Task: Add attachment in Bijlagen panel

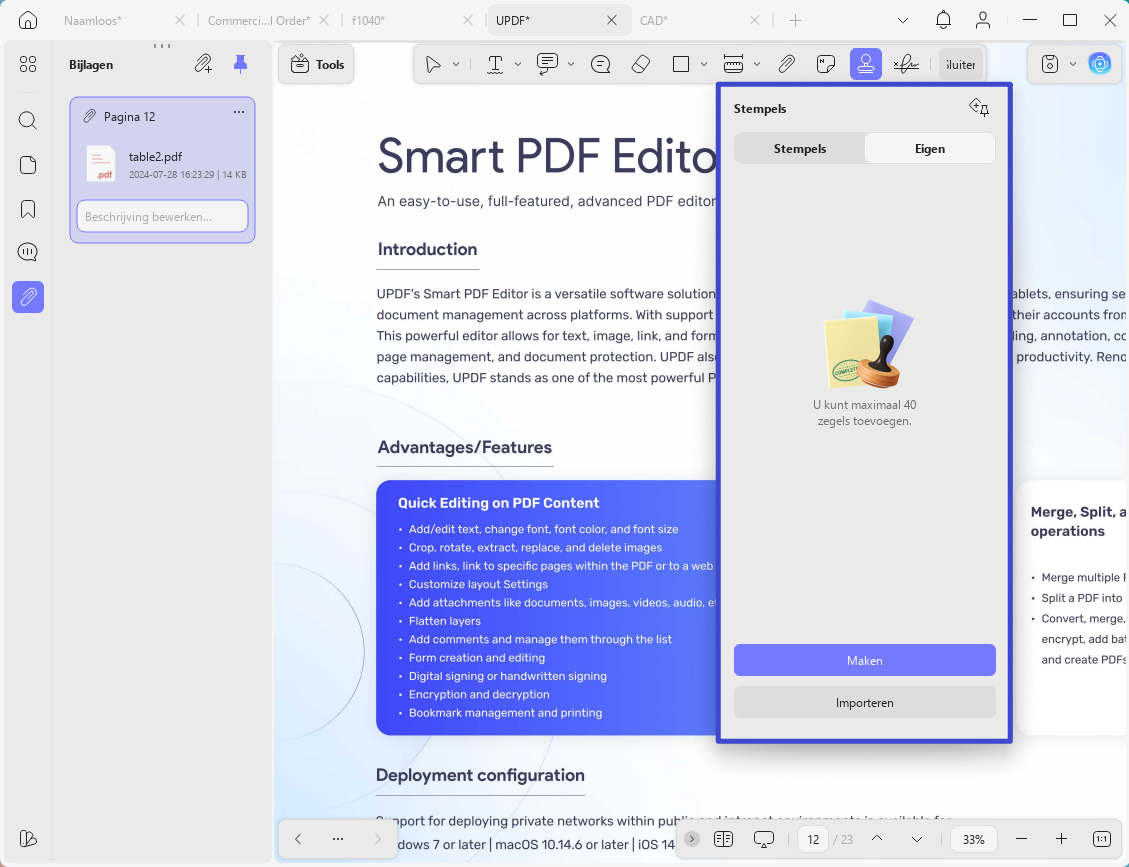Action: point(203,65)
